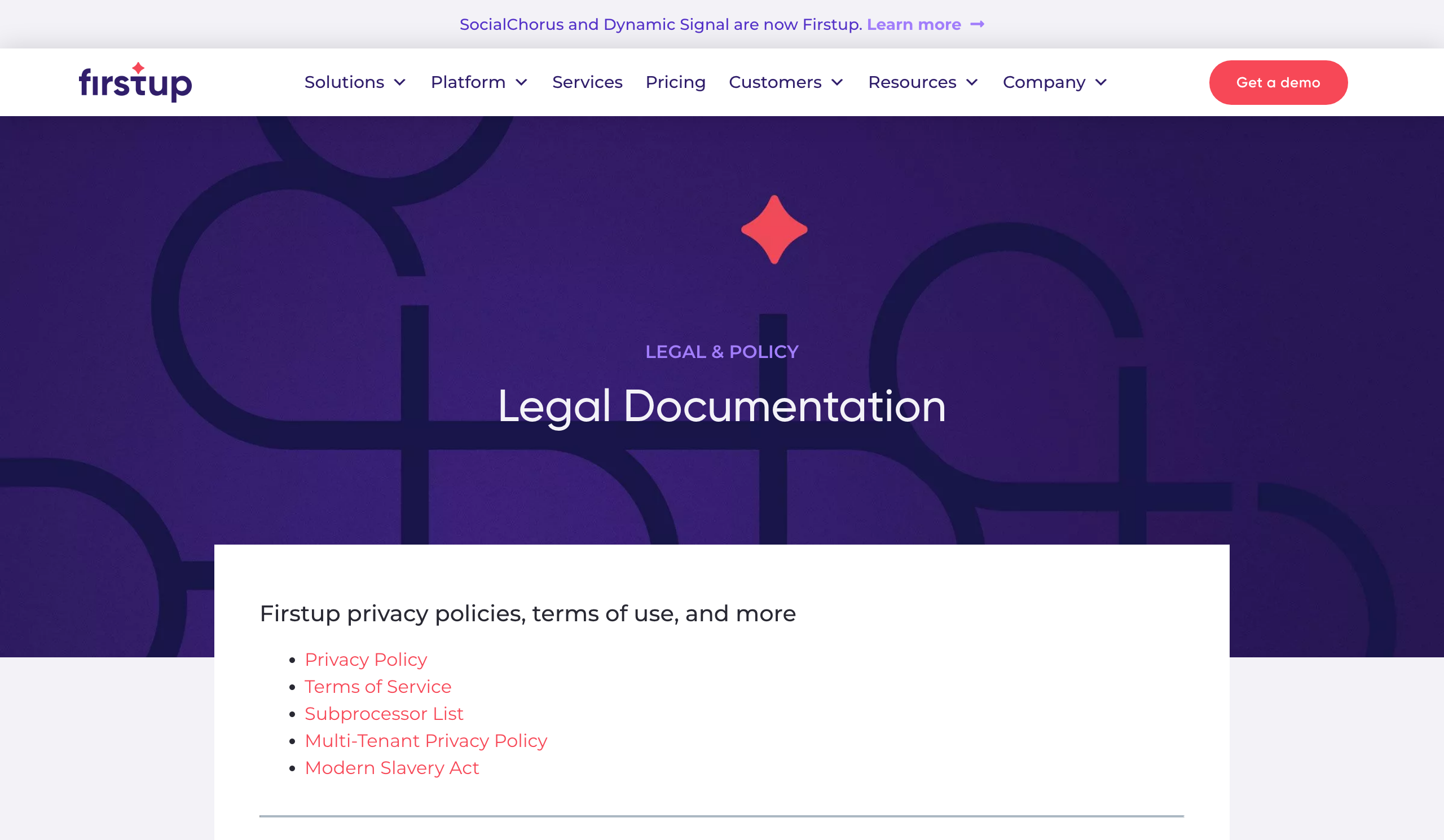Click the Get a demo button

click(1278, 82)
